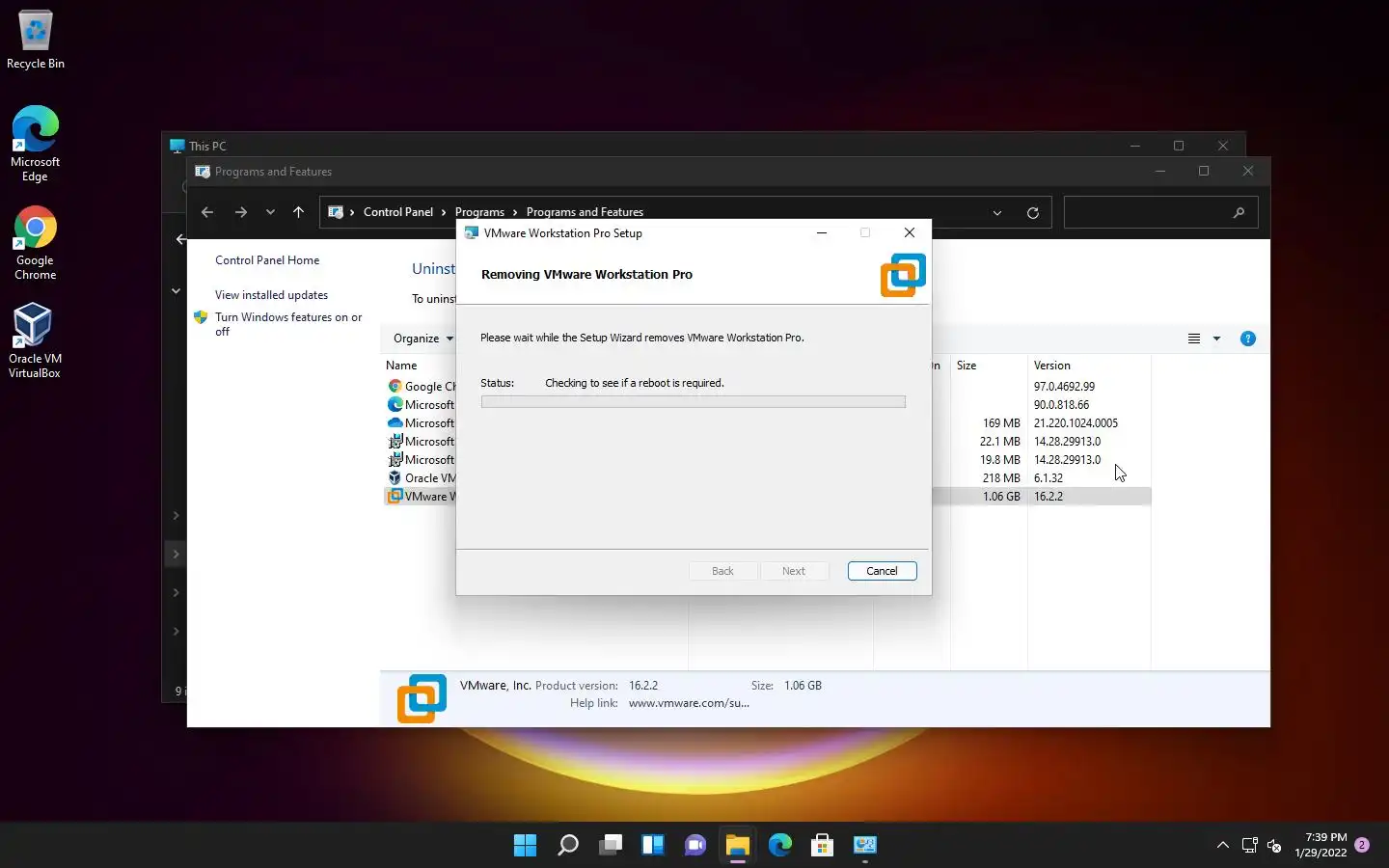Viewport: 1389px width, 868px height.
Task: Click Control Panel breadcrumb
Action: tap(398, 212)
